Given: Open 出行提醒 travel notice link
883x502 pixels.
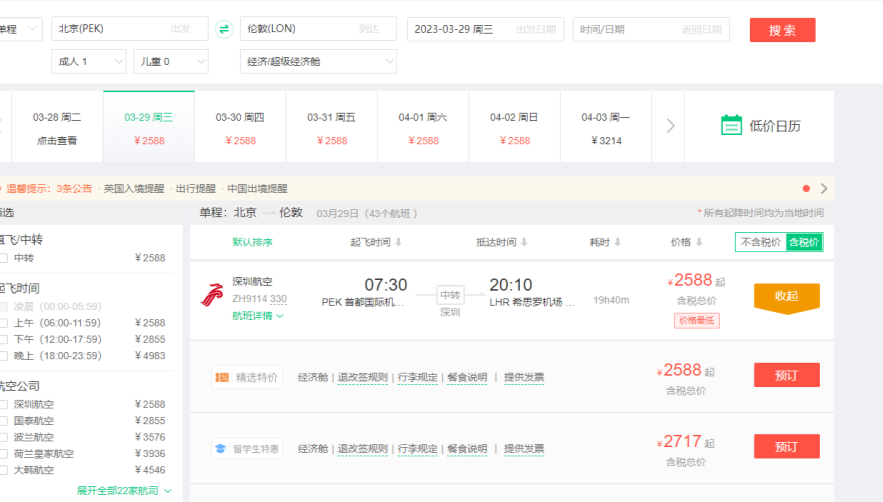Looking at the screenshot, I should pos(195,189).
